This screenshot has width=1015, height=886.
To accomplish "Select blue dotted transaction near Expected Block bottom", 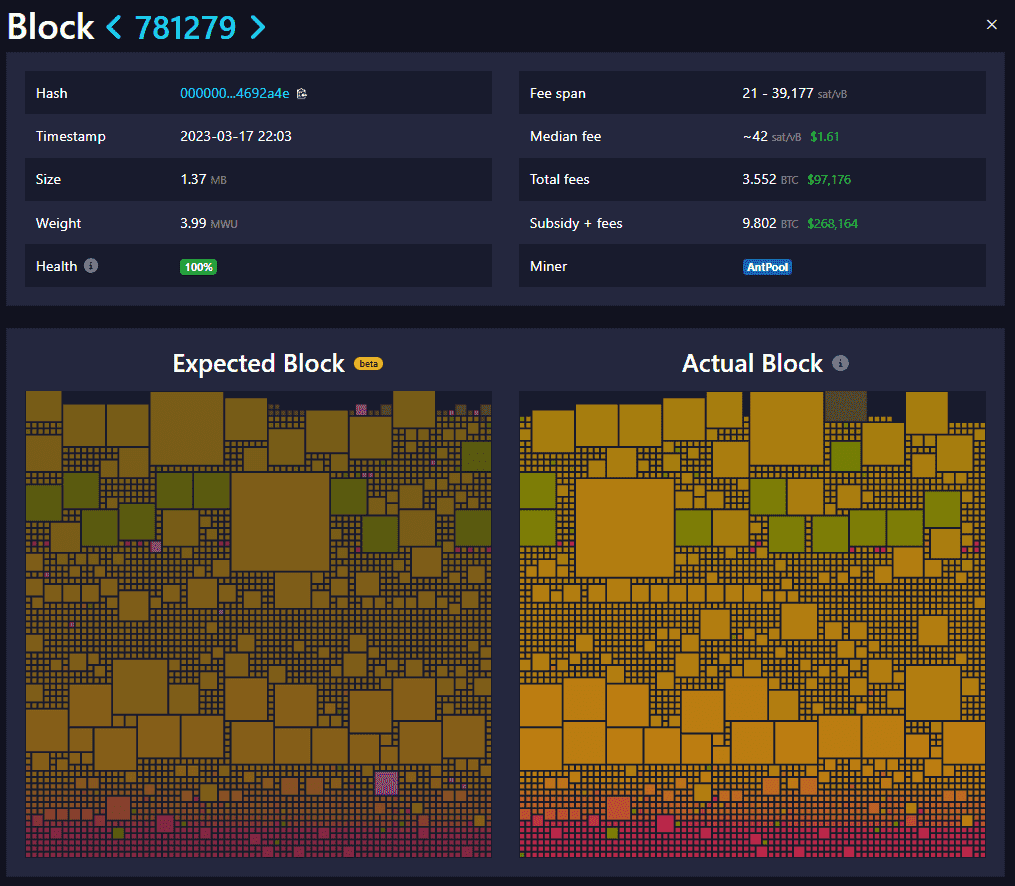I will click(x=386, y=783).
